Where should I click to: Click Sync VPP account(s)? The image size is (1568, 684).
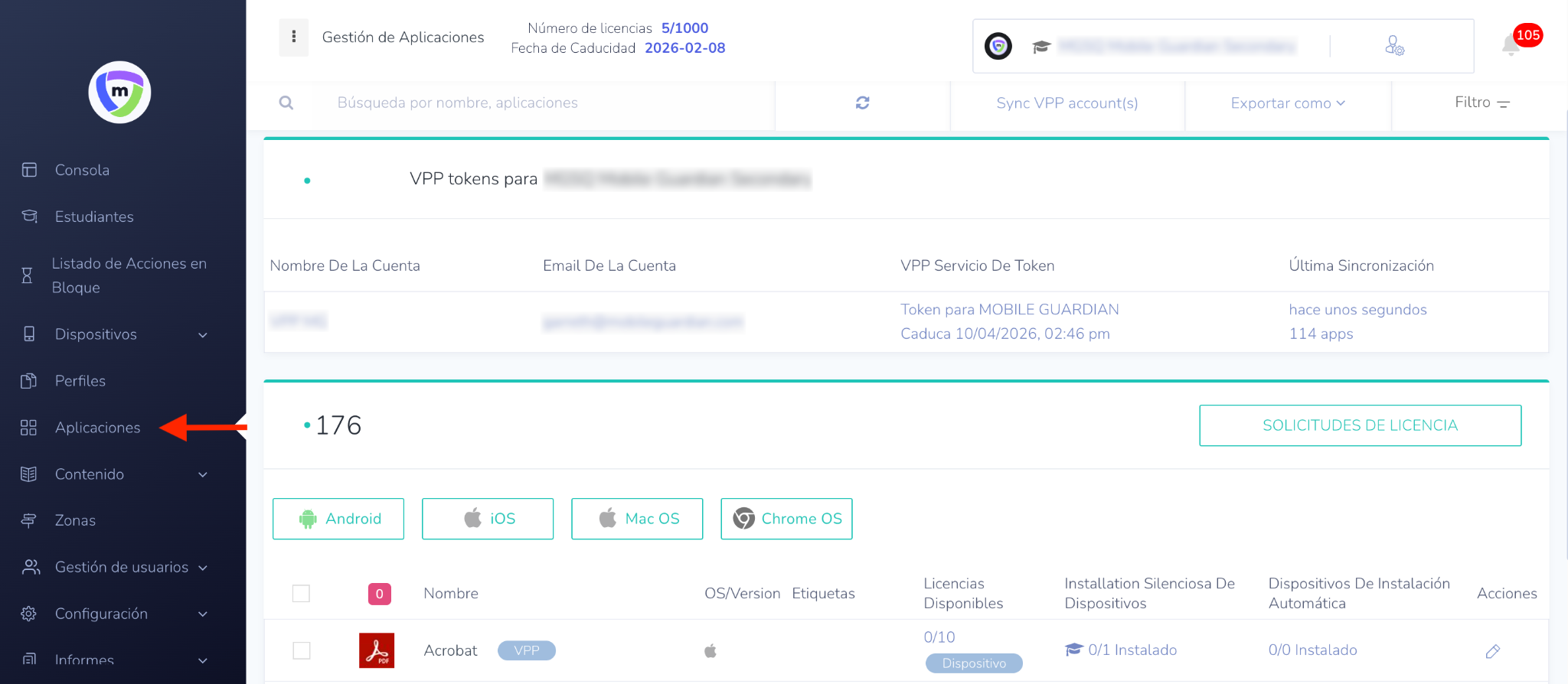coord(1067,103)
